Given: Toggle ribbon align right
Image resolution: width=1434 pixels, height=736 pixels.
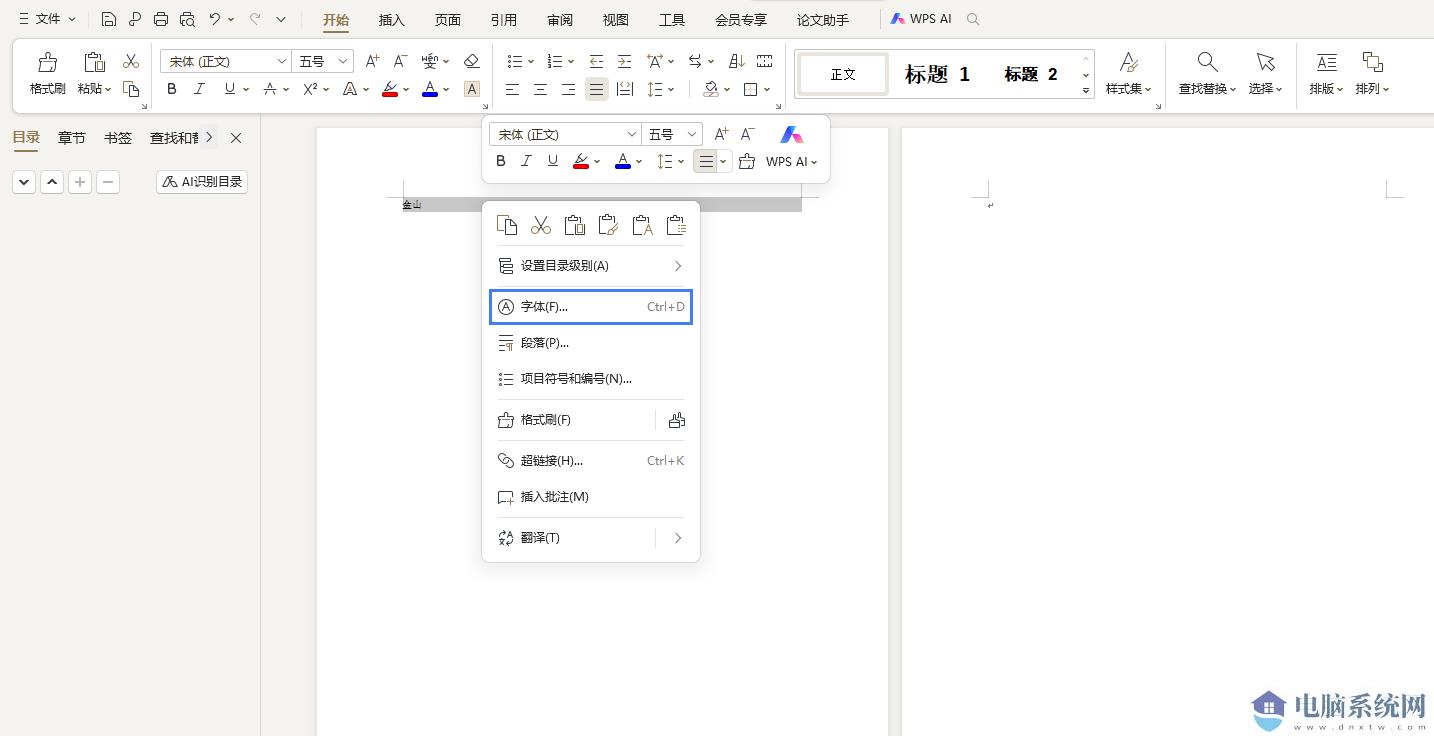Looking at the screenshot, I should click(568, 89).
